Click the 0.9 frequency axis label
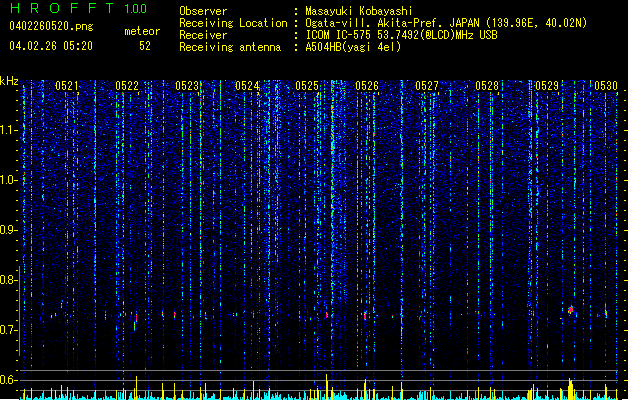Screen dimensions: 629x400 pyautogui.click(x=9, y=230)
